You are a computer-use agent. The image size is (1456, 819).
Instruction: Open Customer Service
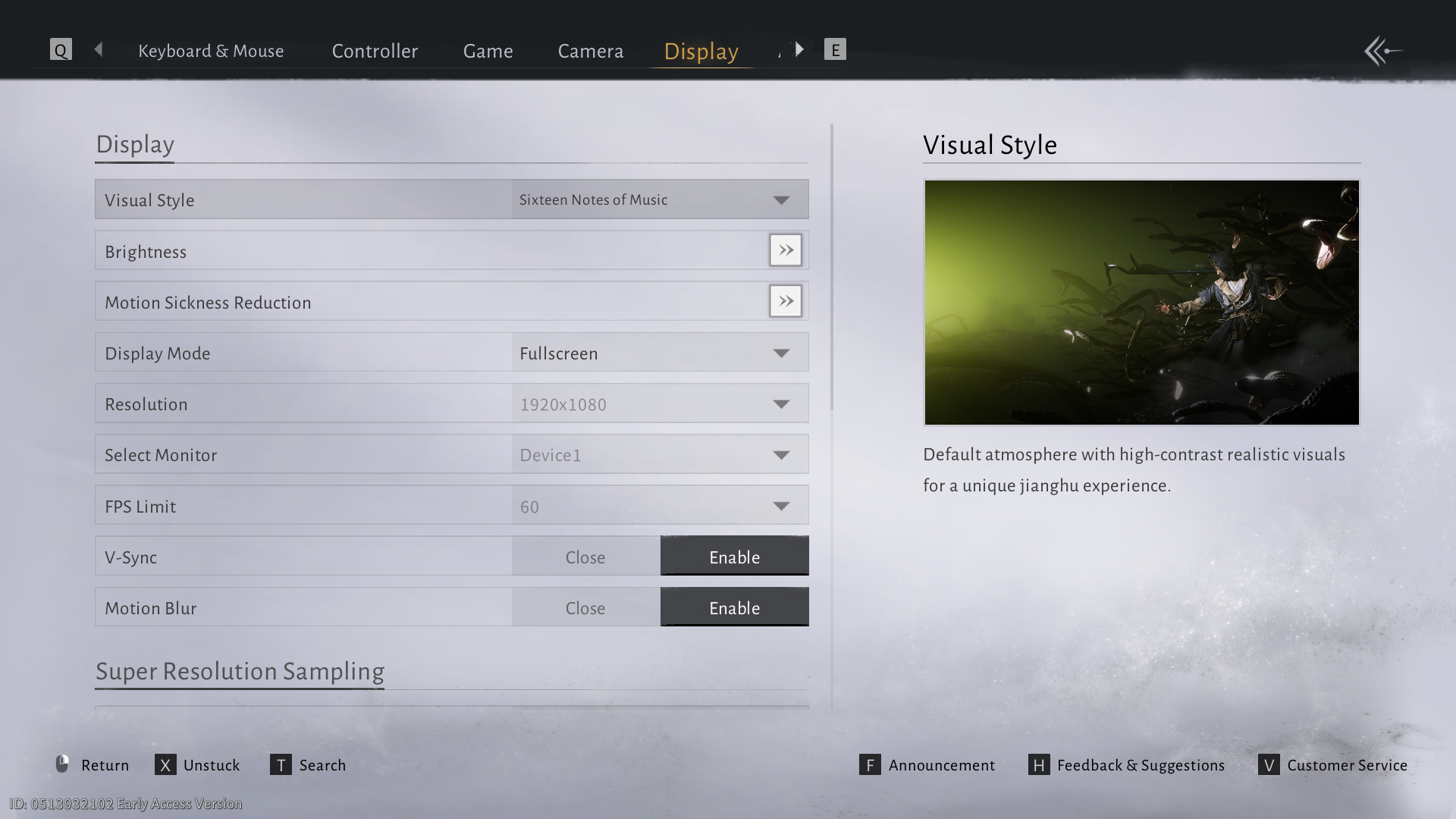[1346, 764]
